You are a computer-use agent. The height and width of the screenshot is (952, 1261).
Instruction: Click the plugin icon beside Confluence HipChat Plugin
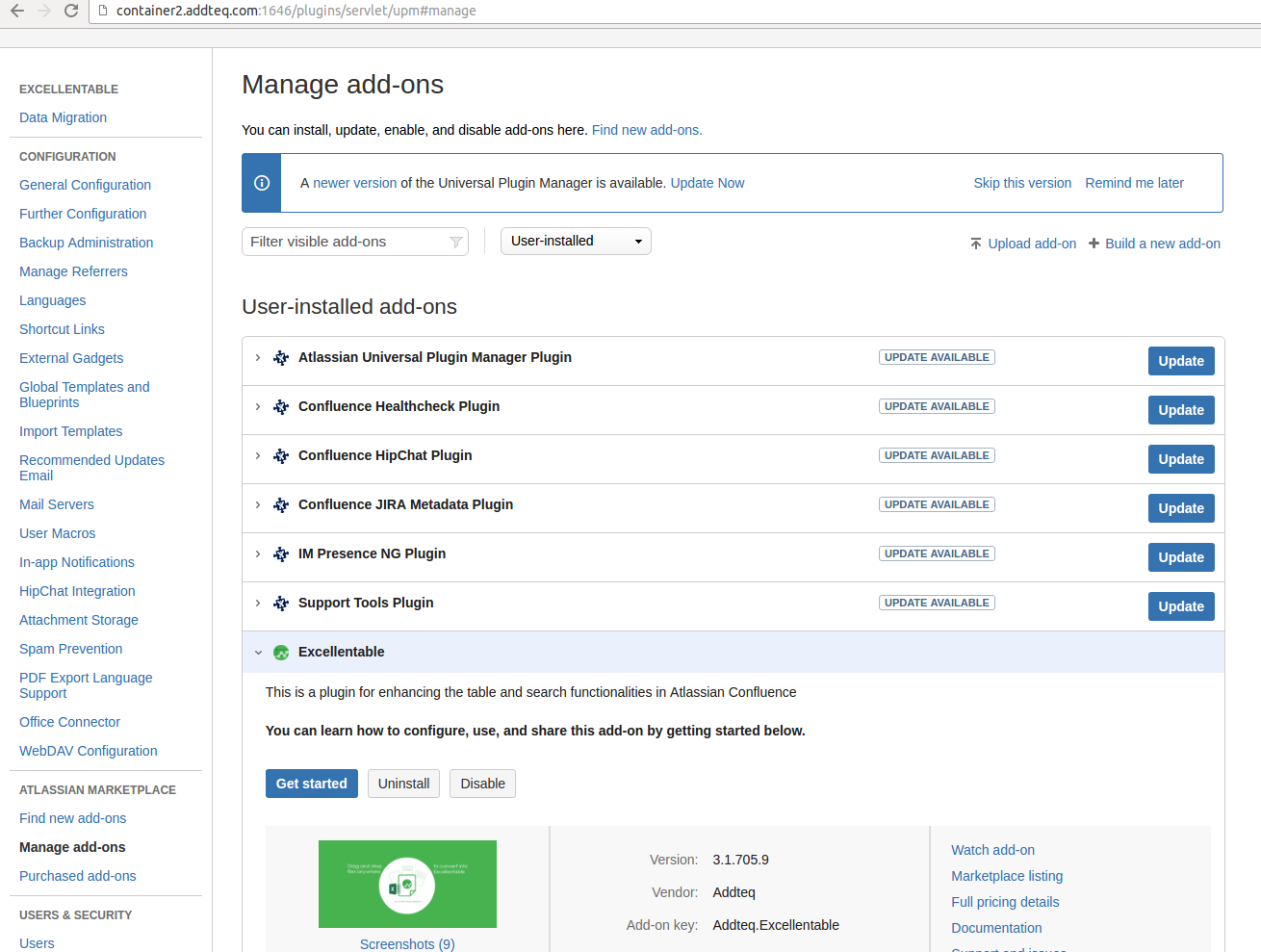(x=281, y=456)
